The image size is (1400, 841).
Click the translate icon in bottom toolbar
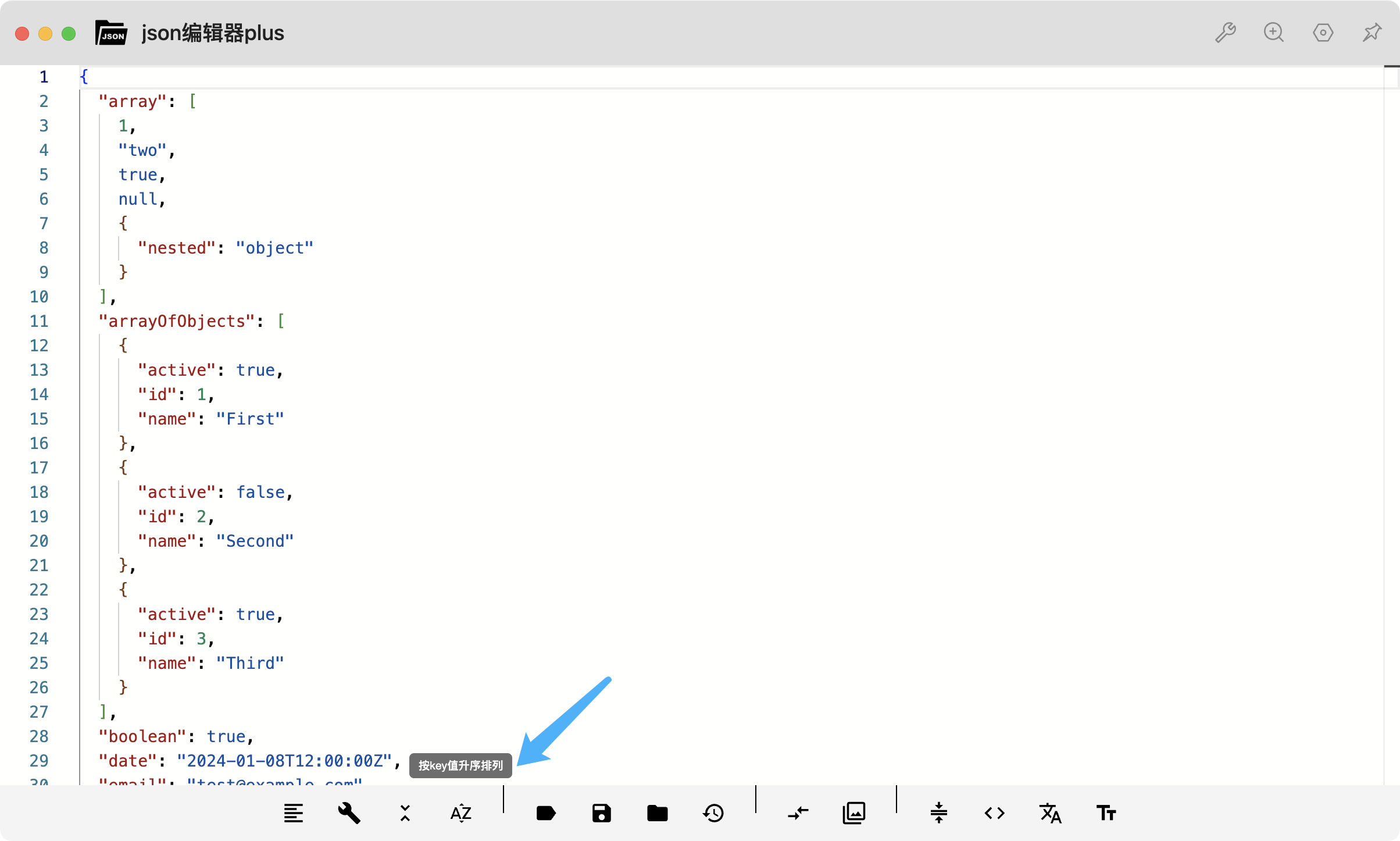(x=1051, y=813)
